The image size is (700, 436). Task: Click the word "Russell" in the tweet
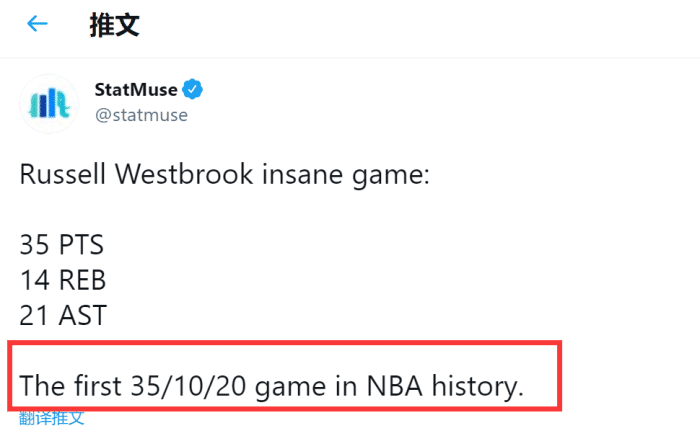click(x=62, y=175)
